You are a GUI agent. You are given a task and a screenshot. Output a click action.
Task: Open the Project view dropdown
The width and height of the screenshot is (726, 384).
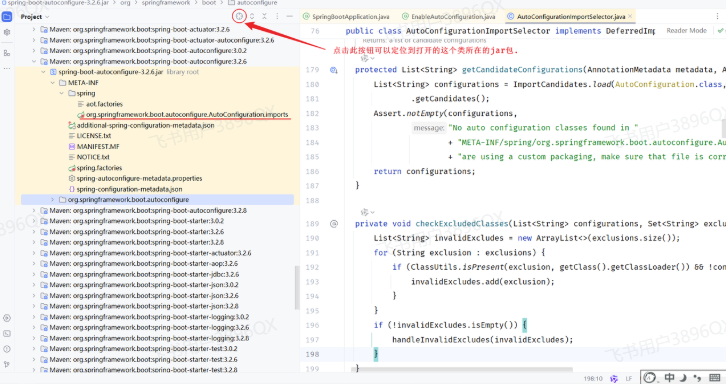pos(35,17)
